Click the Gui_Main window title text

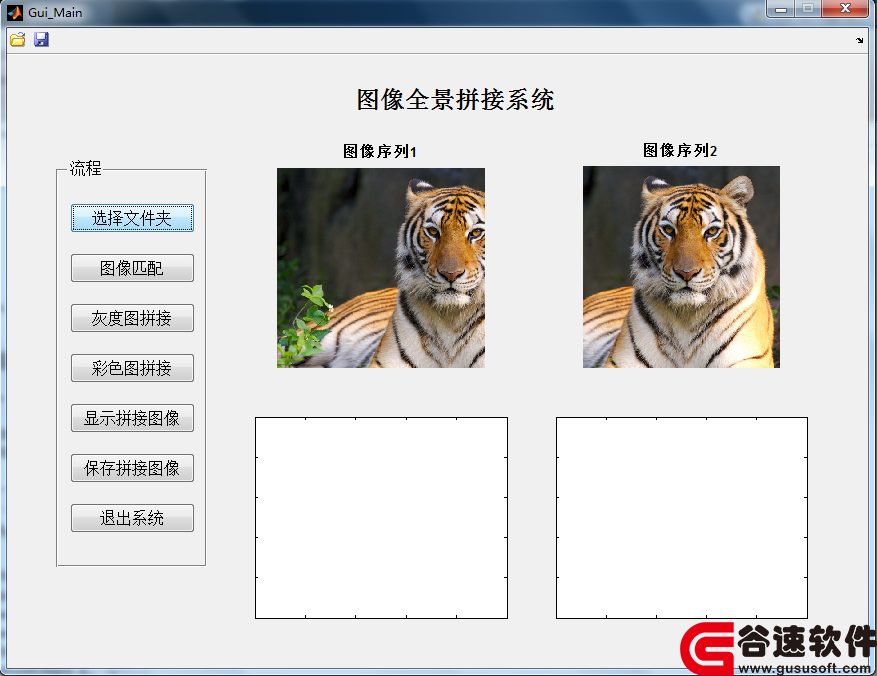pos(55,12)
